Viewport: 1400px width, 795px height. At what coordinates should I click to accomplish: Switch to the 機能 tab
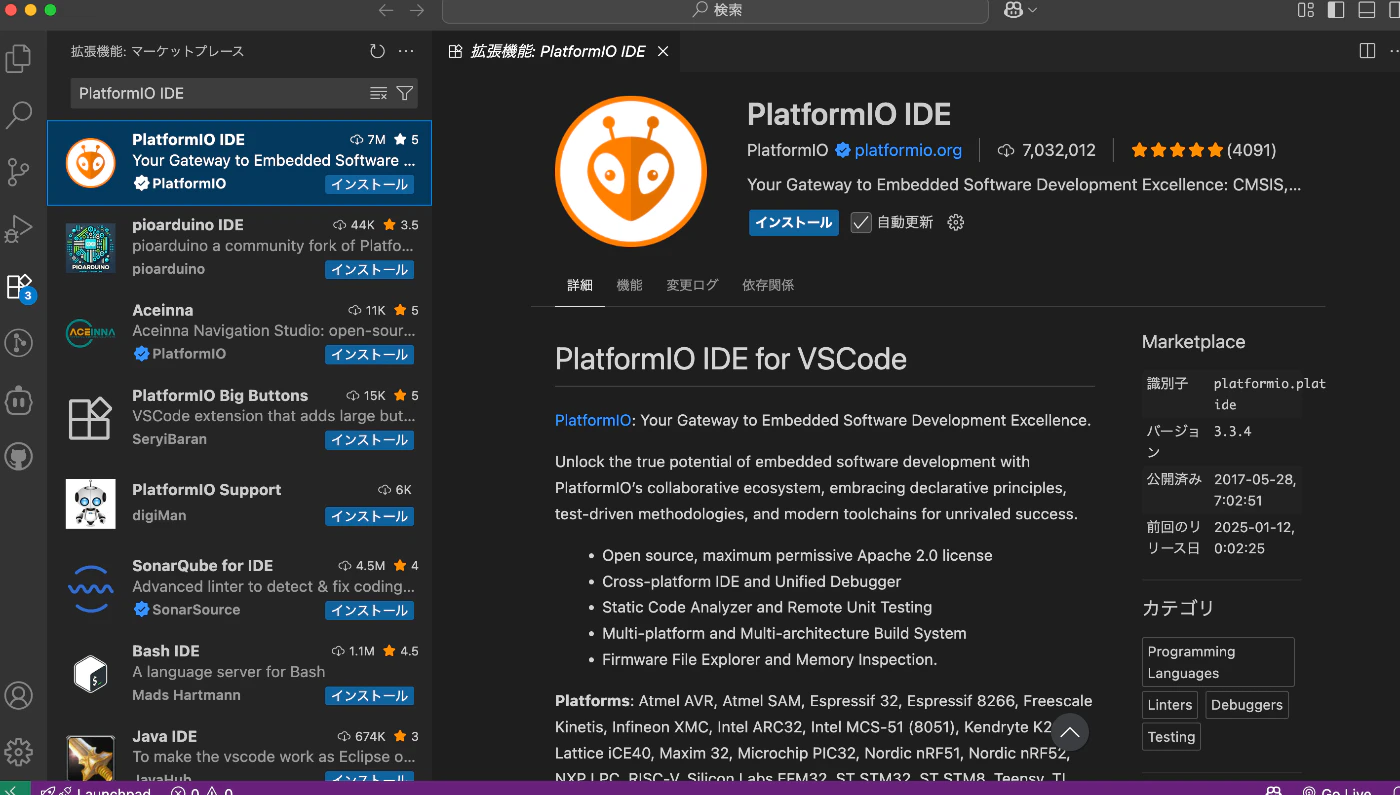pos(629,285)
